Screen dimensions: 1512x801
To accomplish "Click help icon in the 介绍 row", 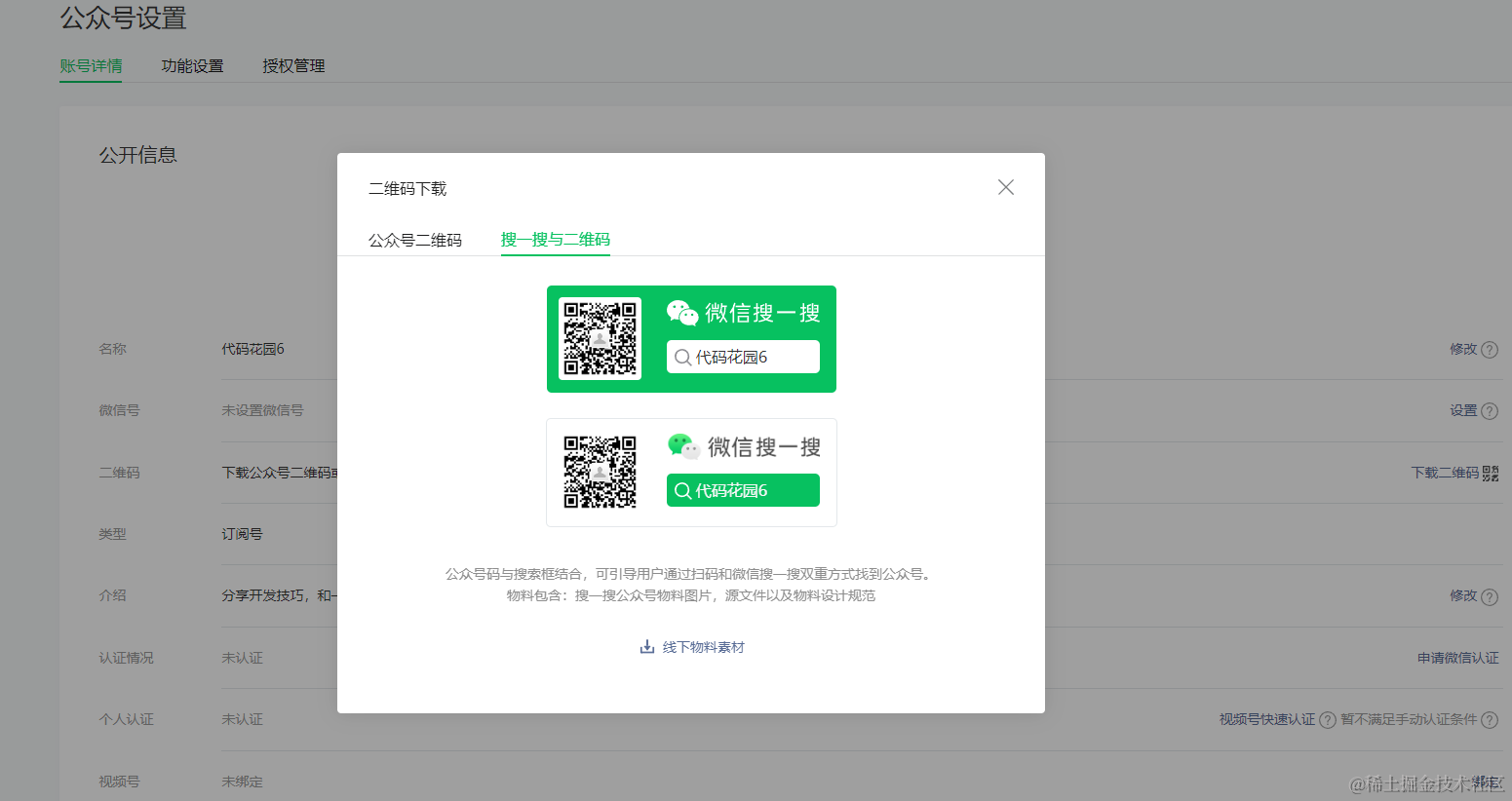I will (x=1490, y=596).
